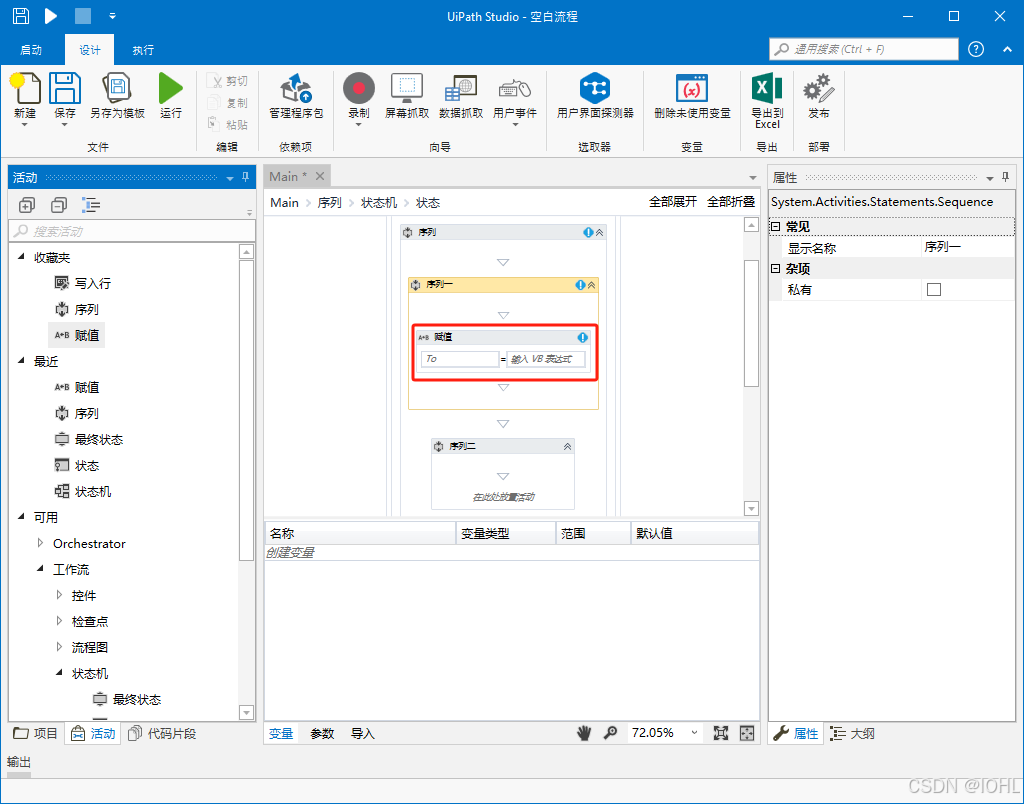The image size is (1024, 804).
Task: Switch to 大纲 (Outline) tab
Action: [853, 733]
